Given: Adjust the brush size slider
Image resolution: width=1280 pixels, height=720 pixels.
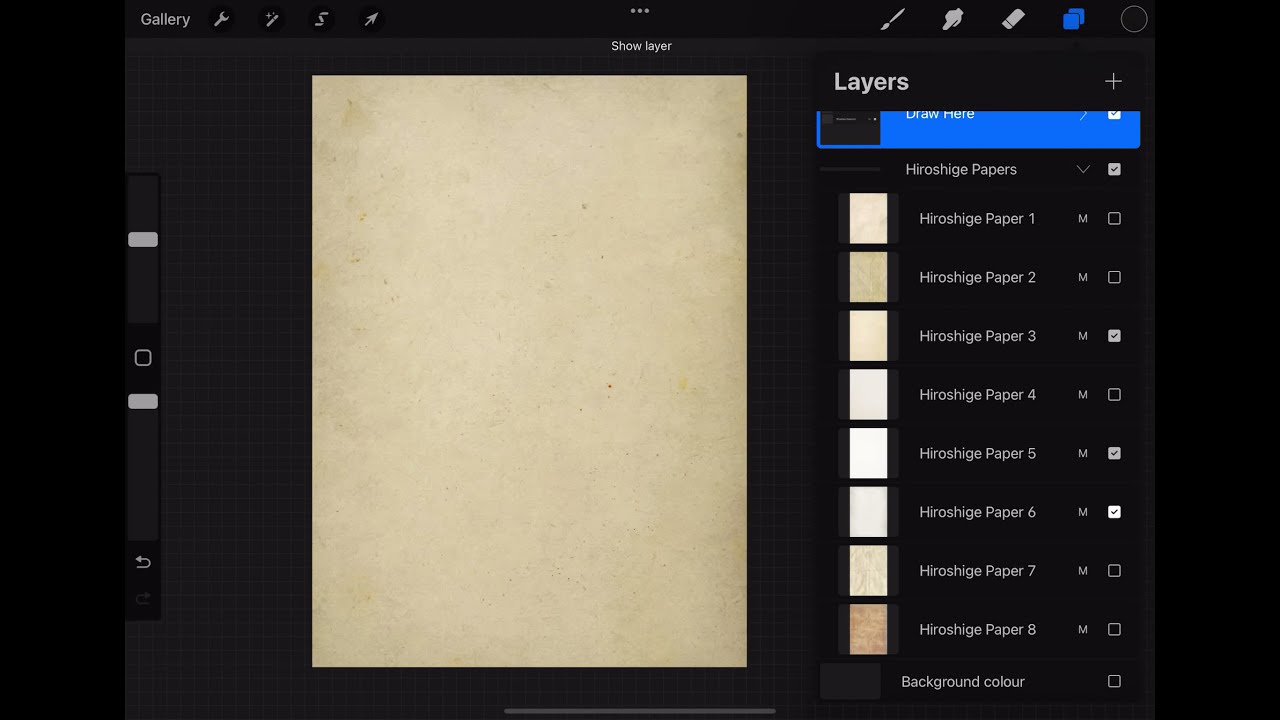Looking at the screenshot, I should [143, 240].
